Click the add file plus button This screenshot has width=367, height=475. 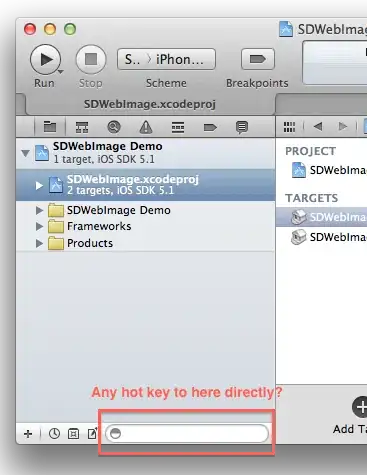point(28,434)
